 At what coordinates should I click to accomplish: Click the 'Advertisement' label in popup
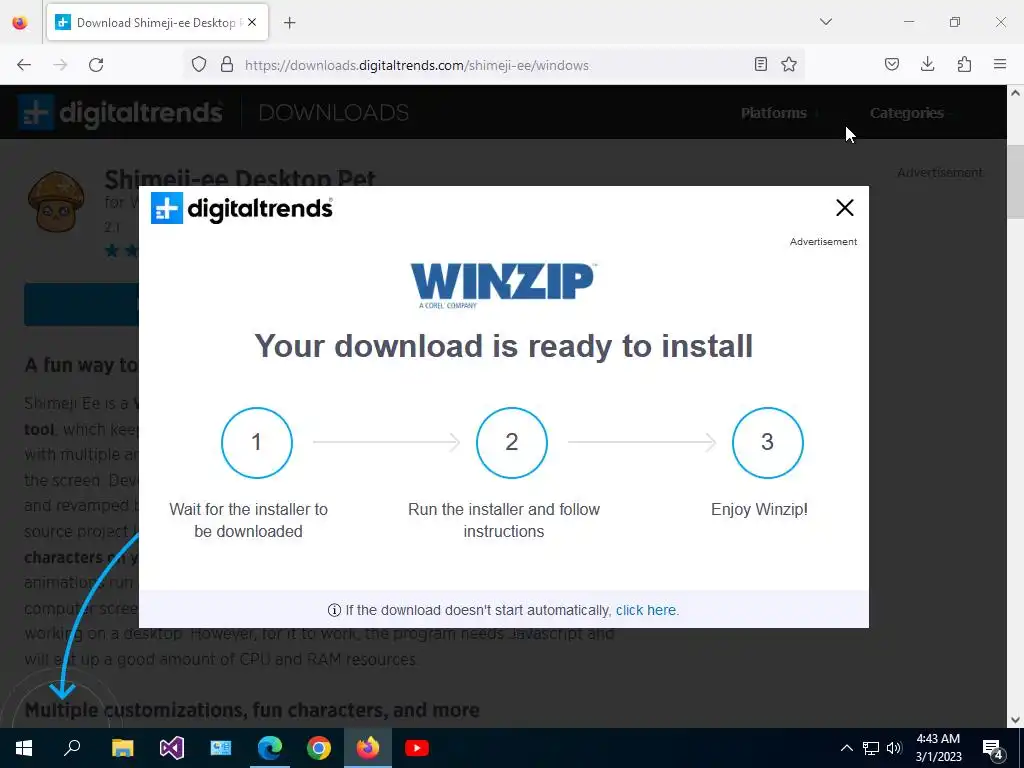pyautogui.click(x=823, y=242)
